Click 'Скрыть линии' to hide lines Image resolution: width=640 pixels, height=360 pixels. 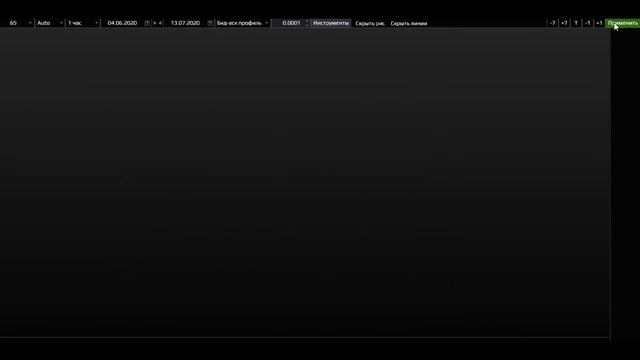click(x=409, y=23)
